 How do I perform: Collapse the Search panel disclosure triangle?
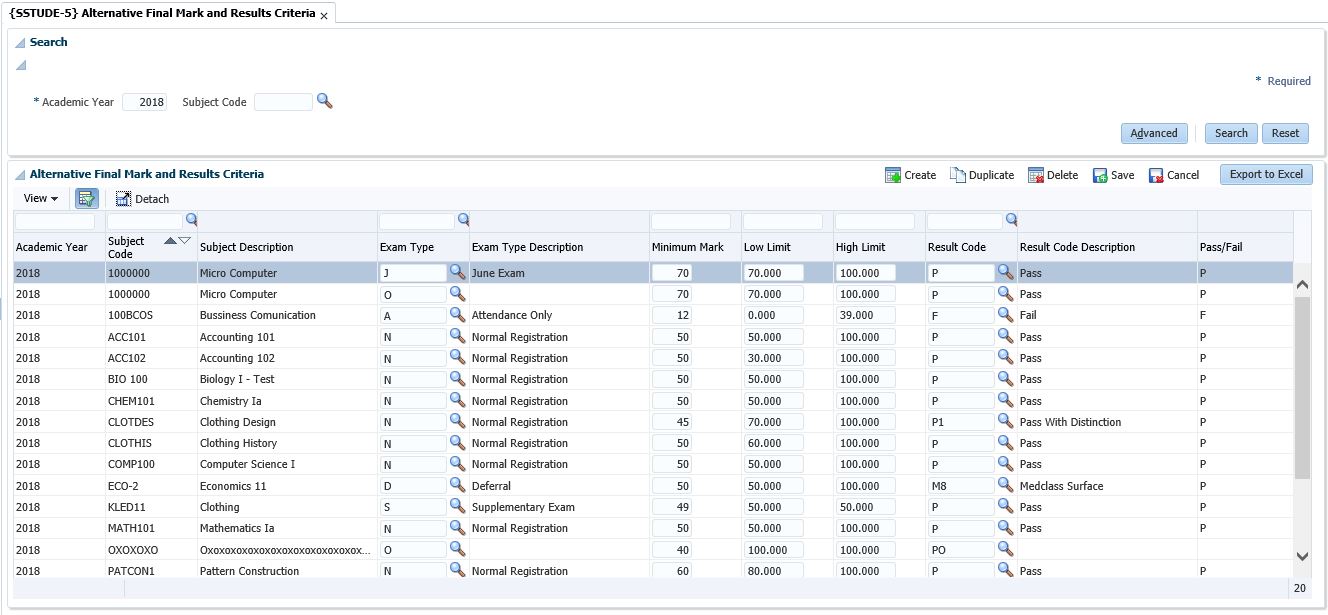20,43
